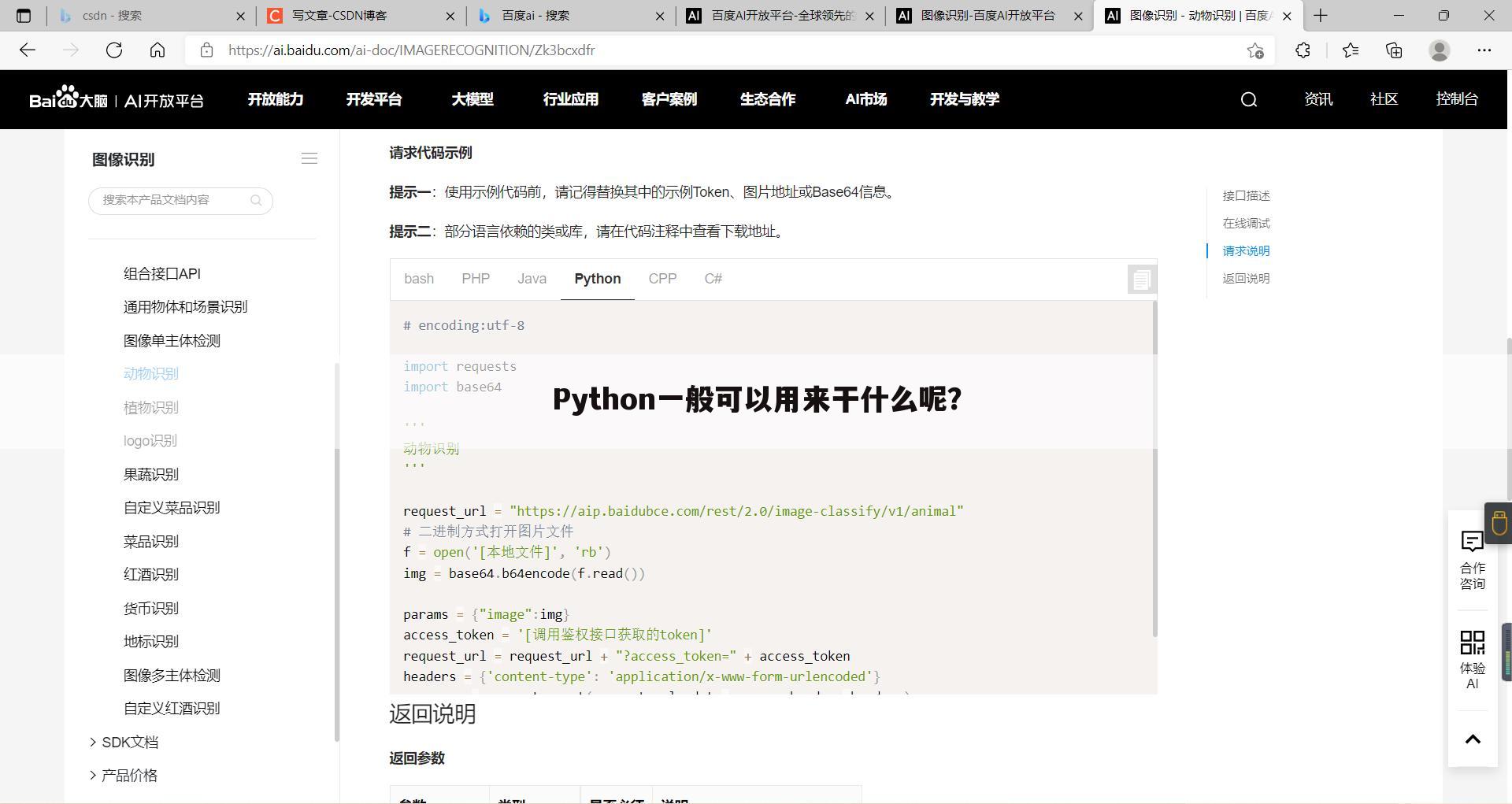The height and width of the screenshot is (804, 1512).
Task: Open 图像单主体检测 doc page
Action: (172, 341)
